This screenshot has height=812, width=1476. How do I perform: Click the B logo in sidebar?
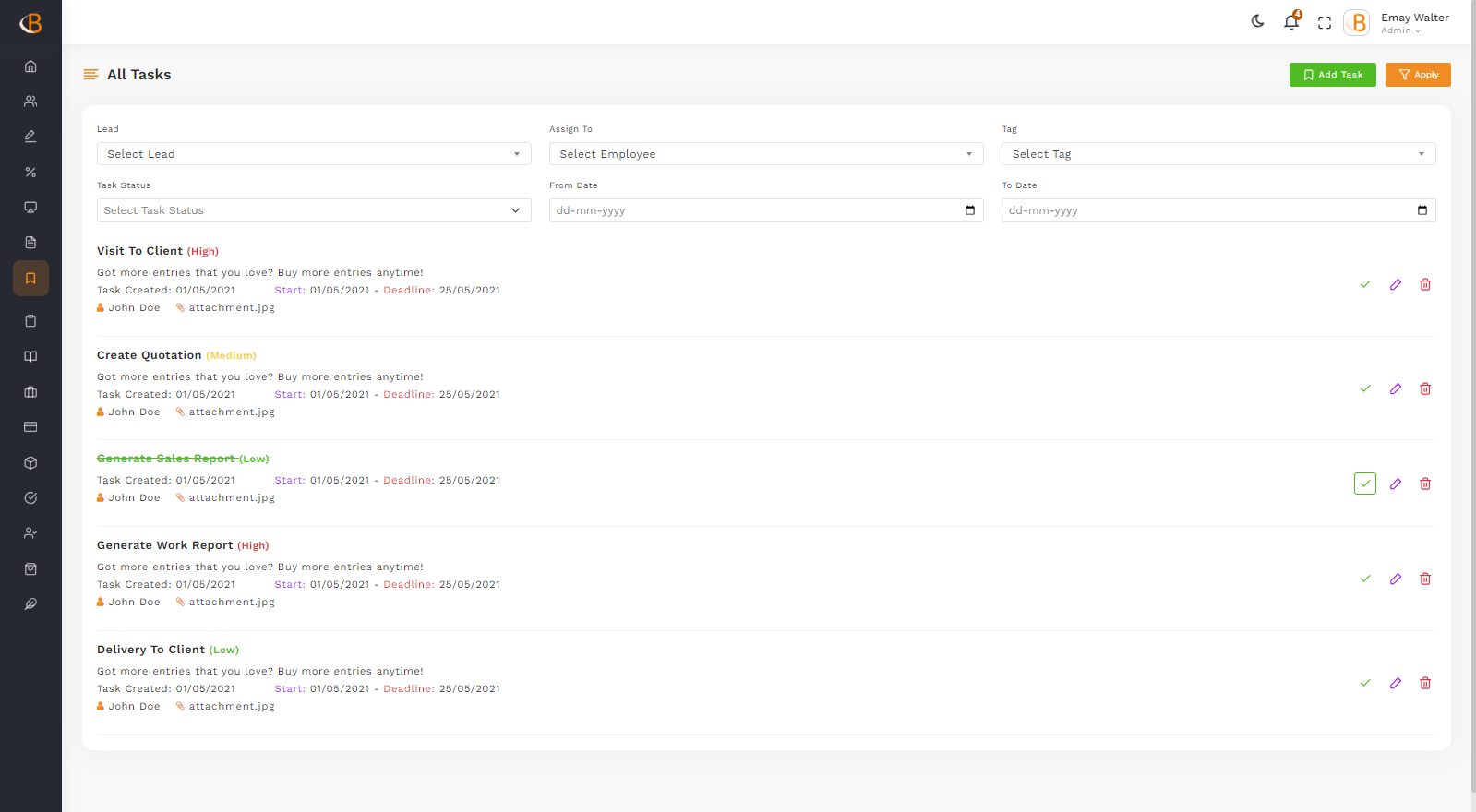coord(30,23)
